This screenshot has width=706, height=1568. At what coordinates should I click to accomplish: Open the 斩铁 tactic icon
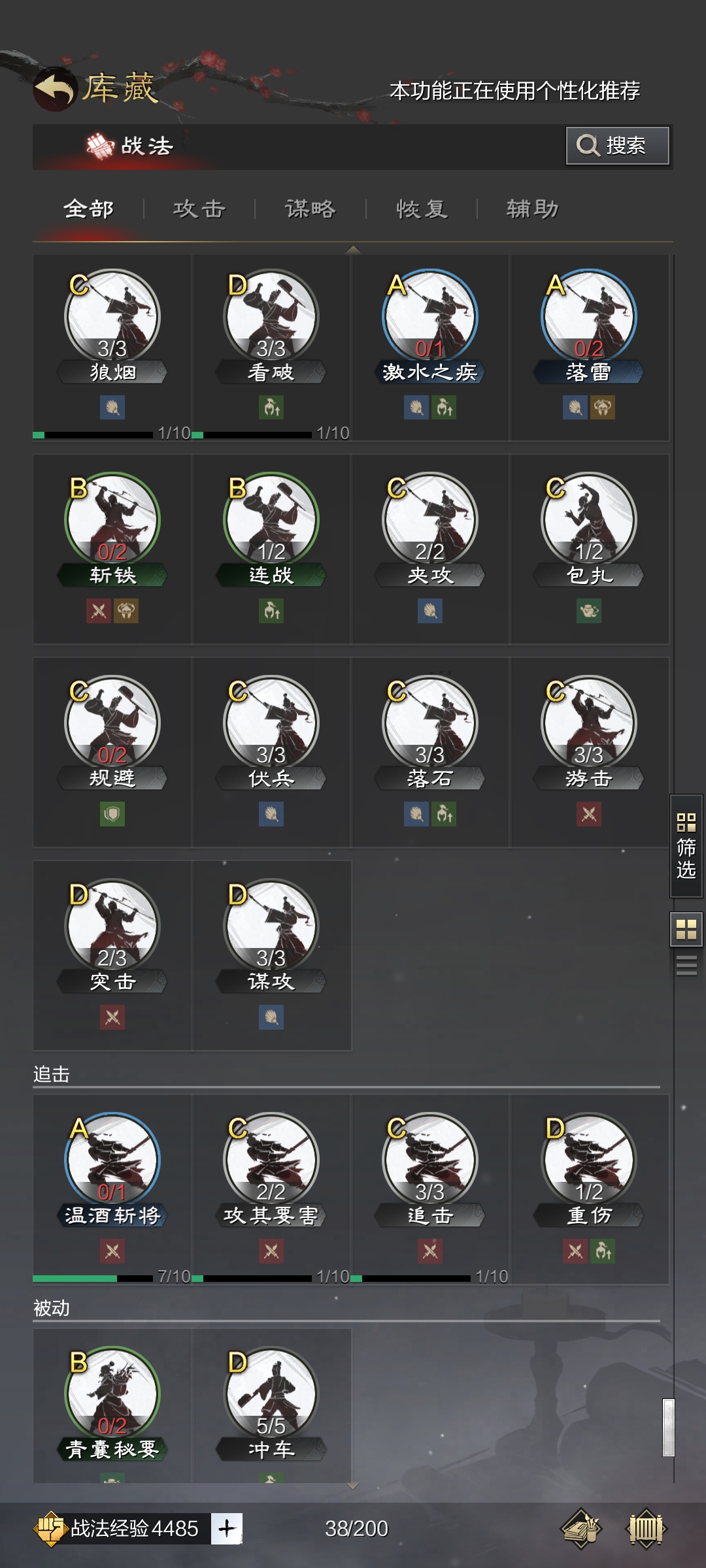pyautogui.click(x=112, y=519)
